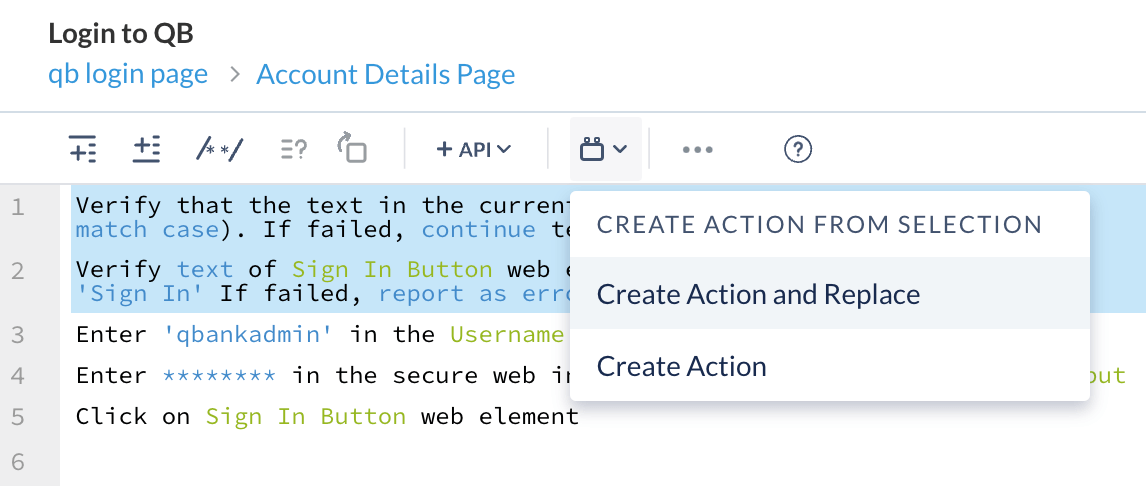
Task: Open the three-dots more options menu
Action: (697, 149)
